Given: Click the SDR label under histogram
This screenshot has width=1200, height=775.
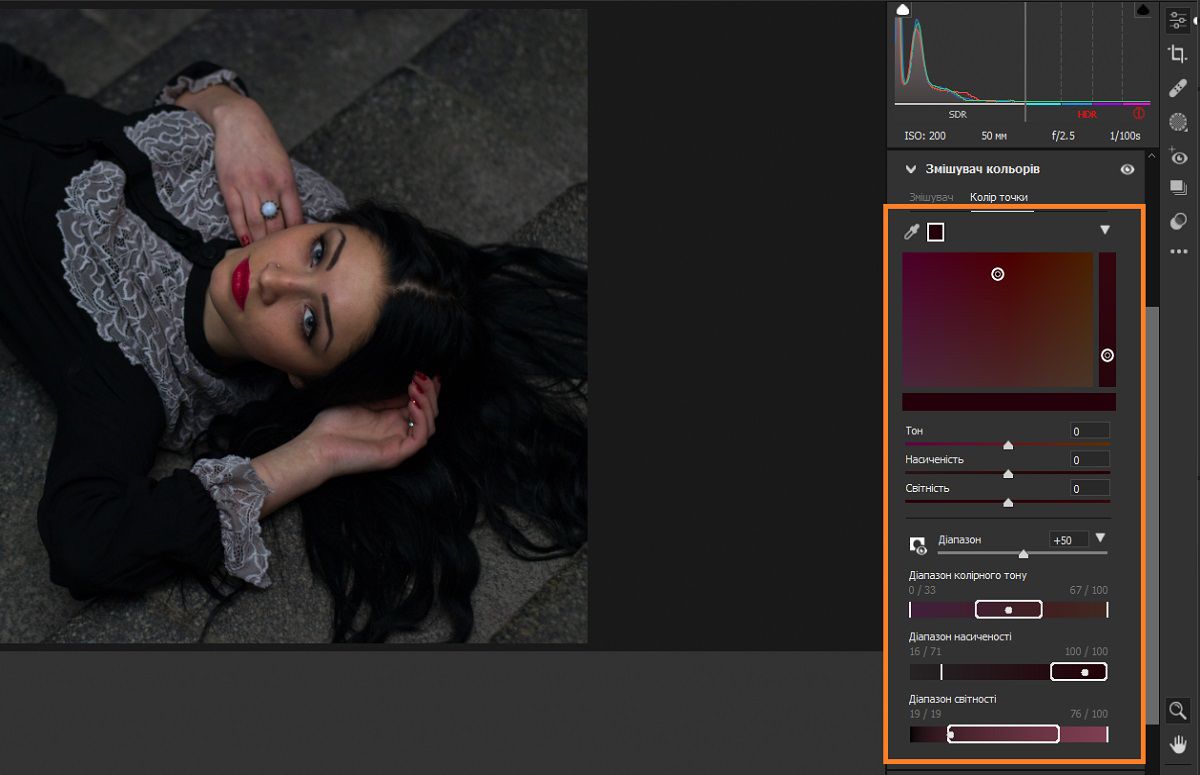Looking at the screenshot, I should tap(958, 114).
